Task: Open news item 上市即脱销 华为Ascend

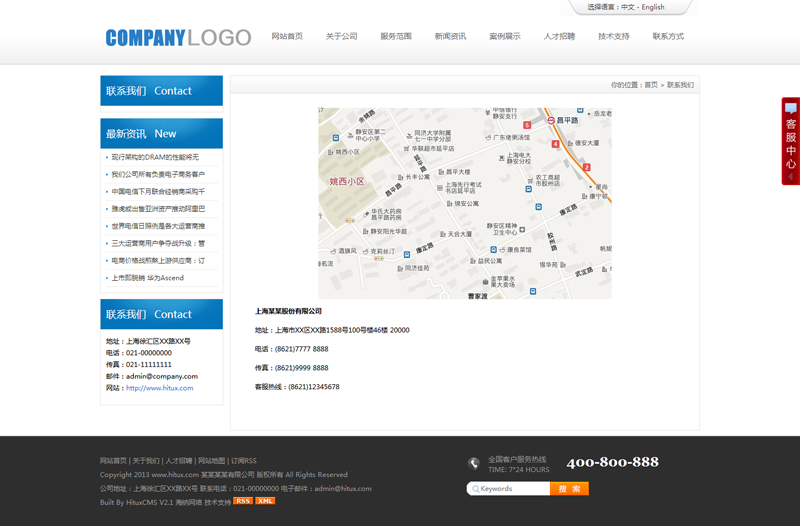Action: pyautogui.click(x=147, y=278)
